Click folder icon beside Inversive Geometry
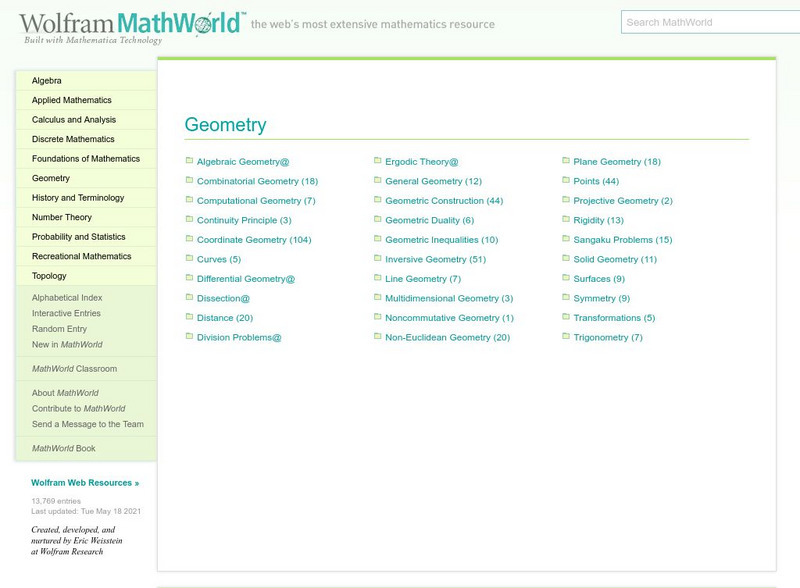 (x=378, y=258)
